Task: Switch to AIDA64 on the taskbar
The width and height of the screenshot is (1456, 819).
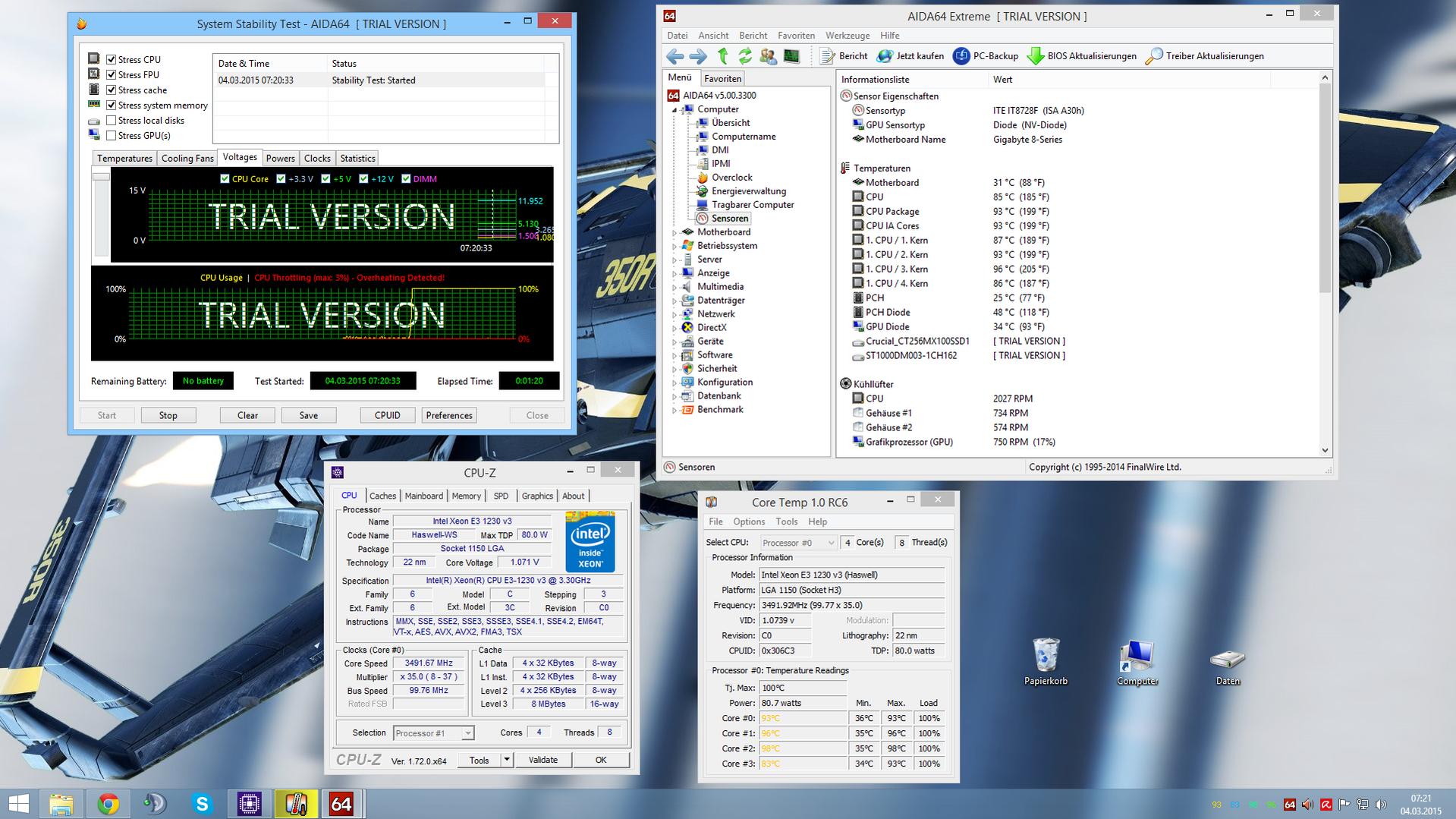Action: [x=342, y=804]
